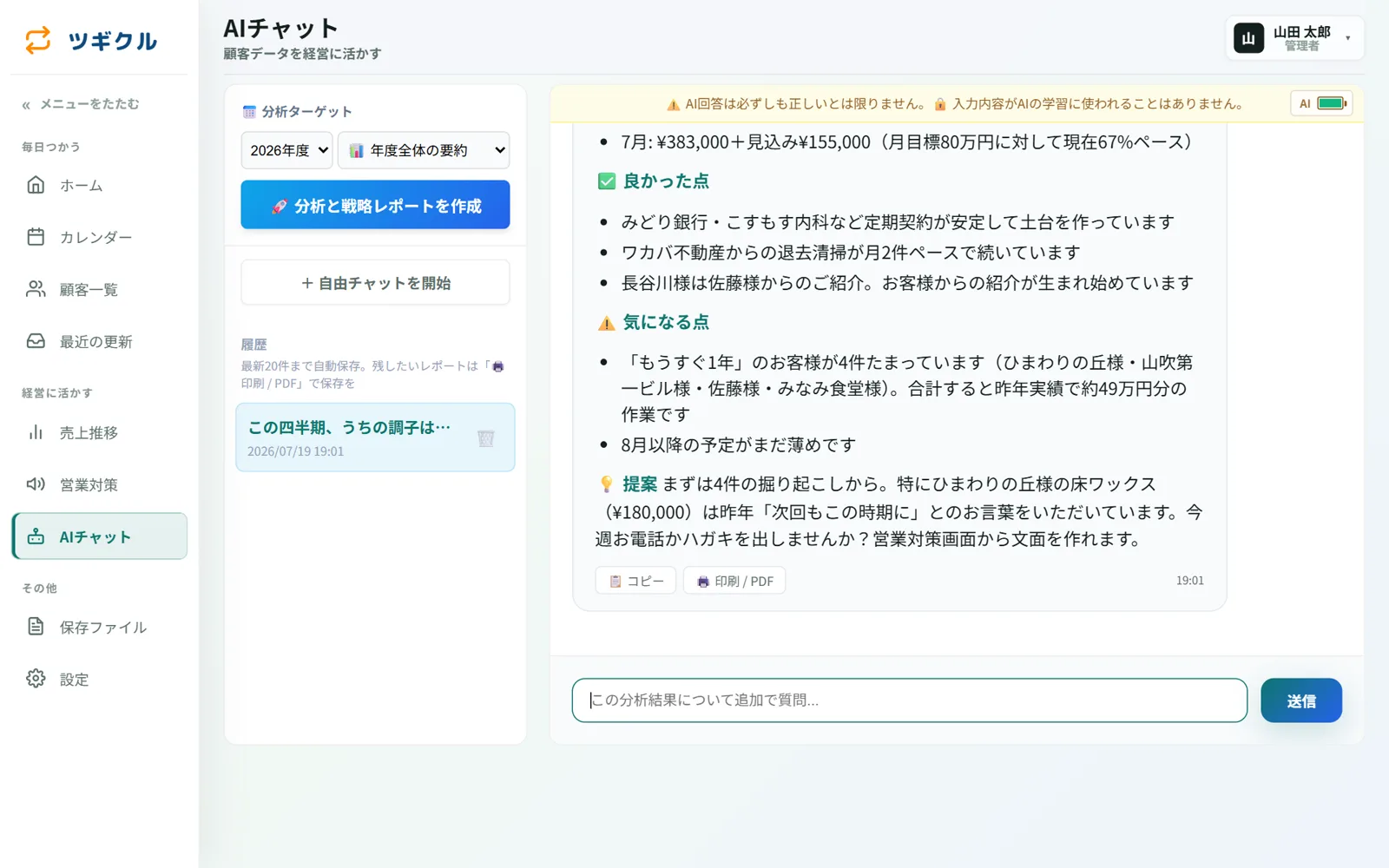Viewport: 1389px width, 868px height.
Task: Collapse the sidebar with メニューをたたむ
Action: tap(81, 104)
